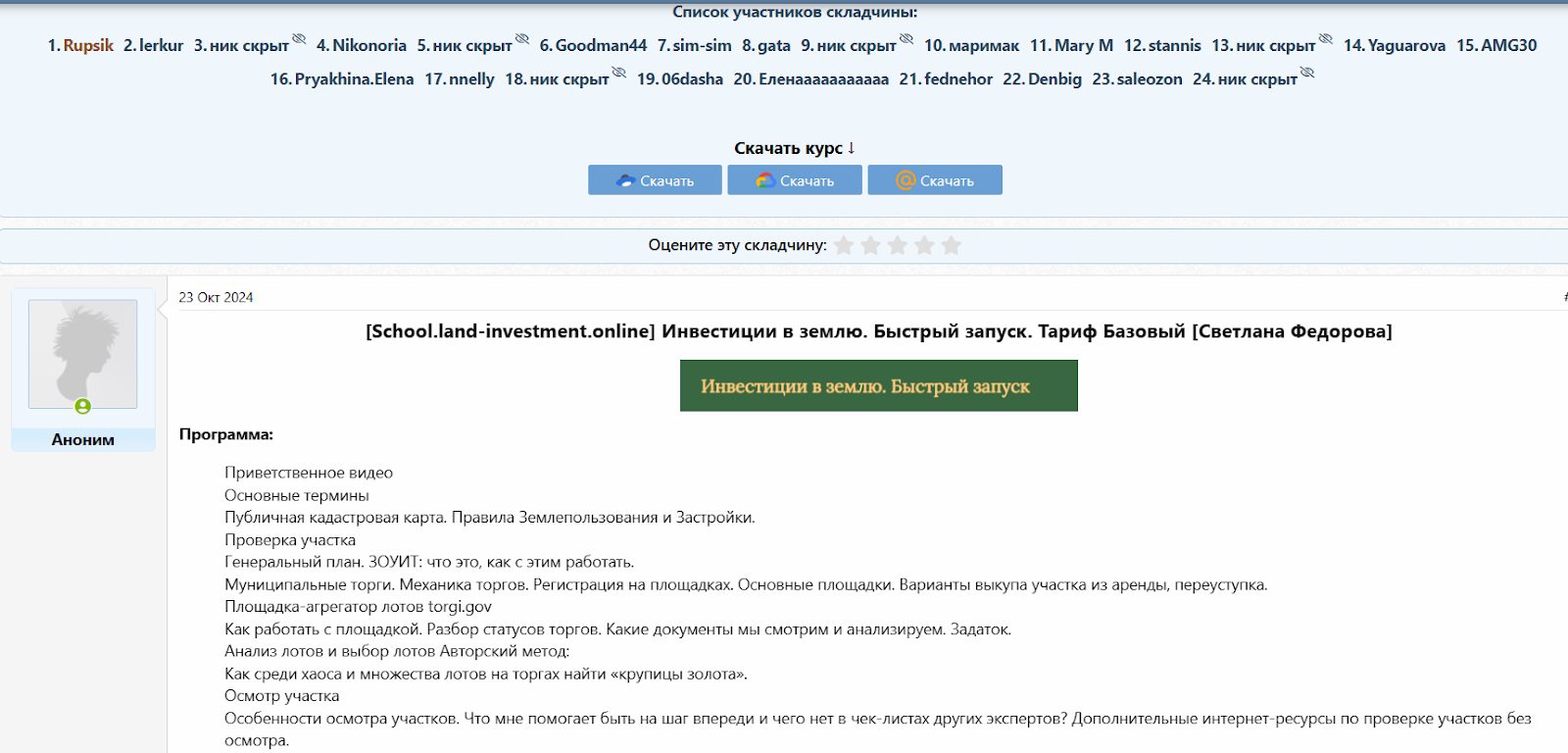This screenshot has width=1568, height=753.
Task: Click the blue cloud Скачать button
Action: pyautogui.click(x=655, y=180)
